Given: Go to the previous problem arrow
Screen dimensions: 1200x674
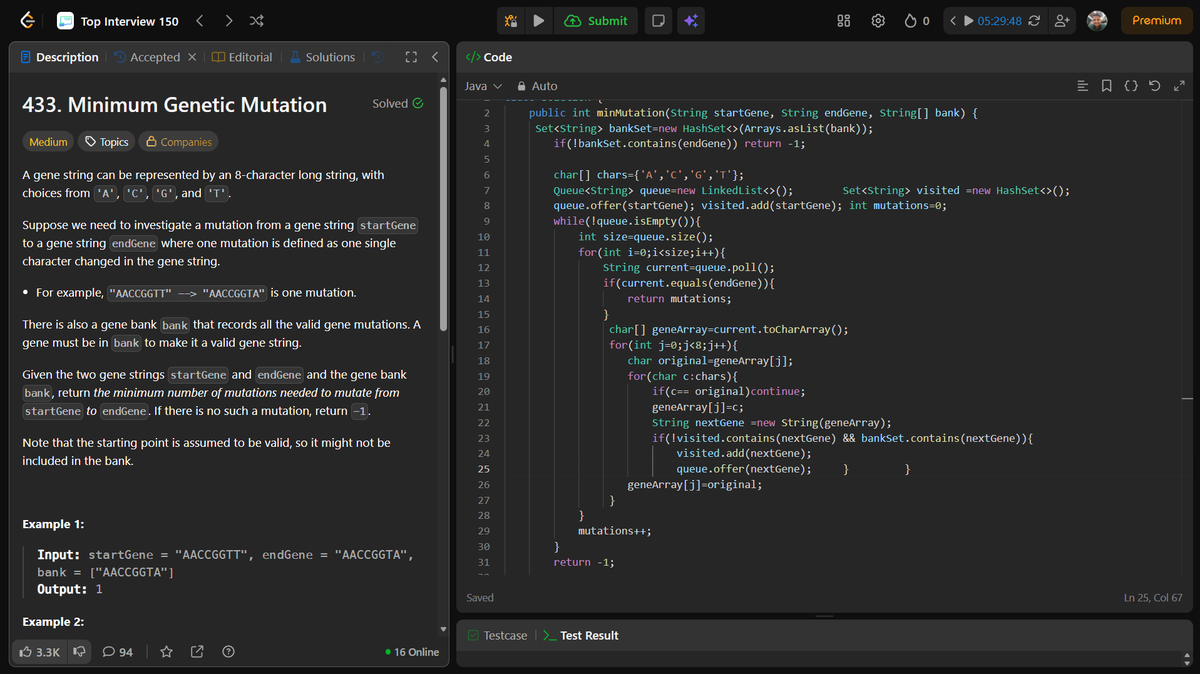Looking at the screenshot, I should (x=200, y=20).
